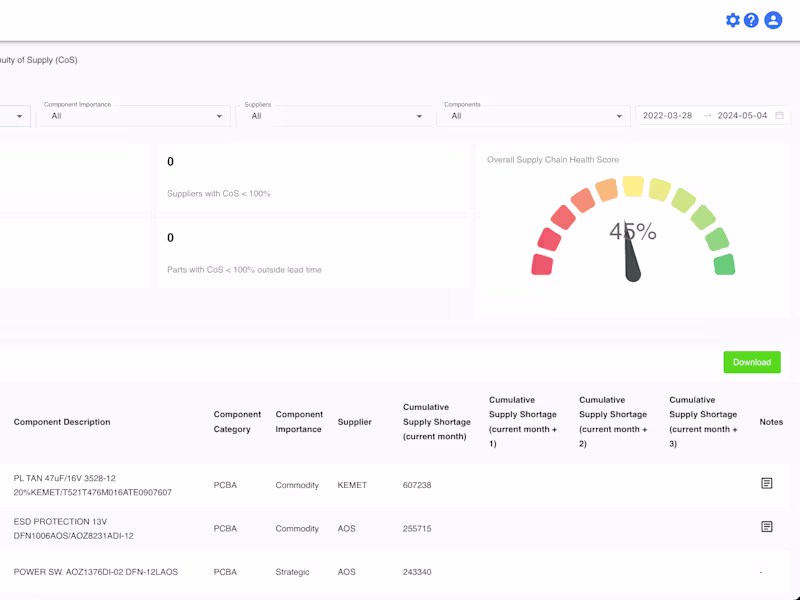Image resolution: width=800 pixels, height=600 pixels.
Task: Click the help question mark icon
Action: coord(751,20)
